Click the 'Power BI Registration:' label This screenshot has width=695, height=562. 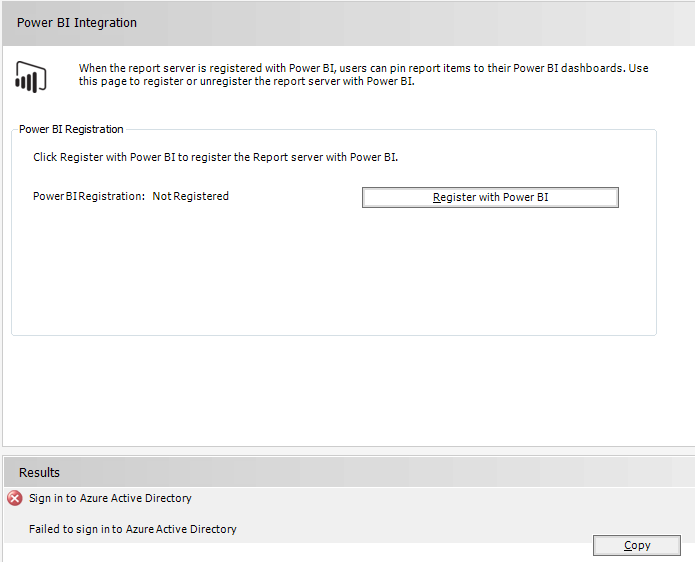point(89,196)
